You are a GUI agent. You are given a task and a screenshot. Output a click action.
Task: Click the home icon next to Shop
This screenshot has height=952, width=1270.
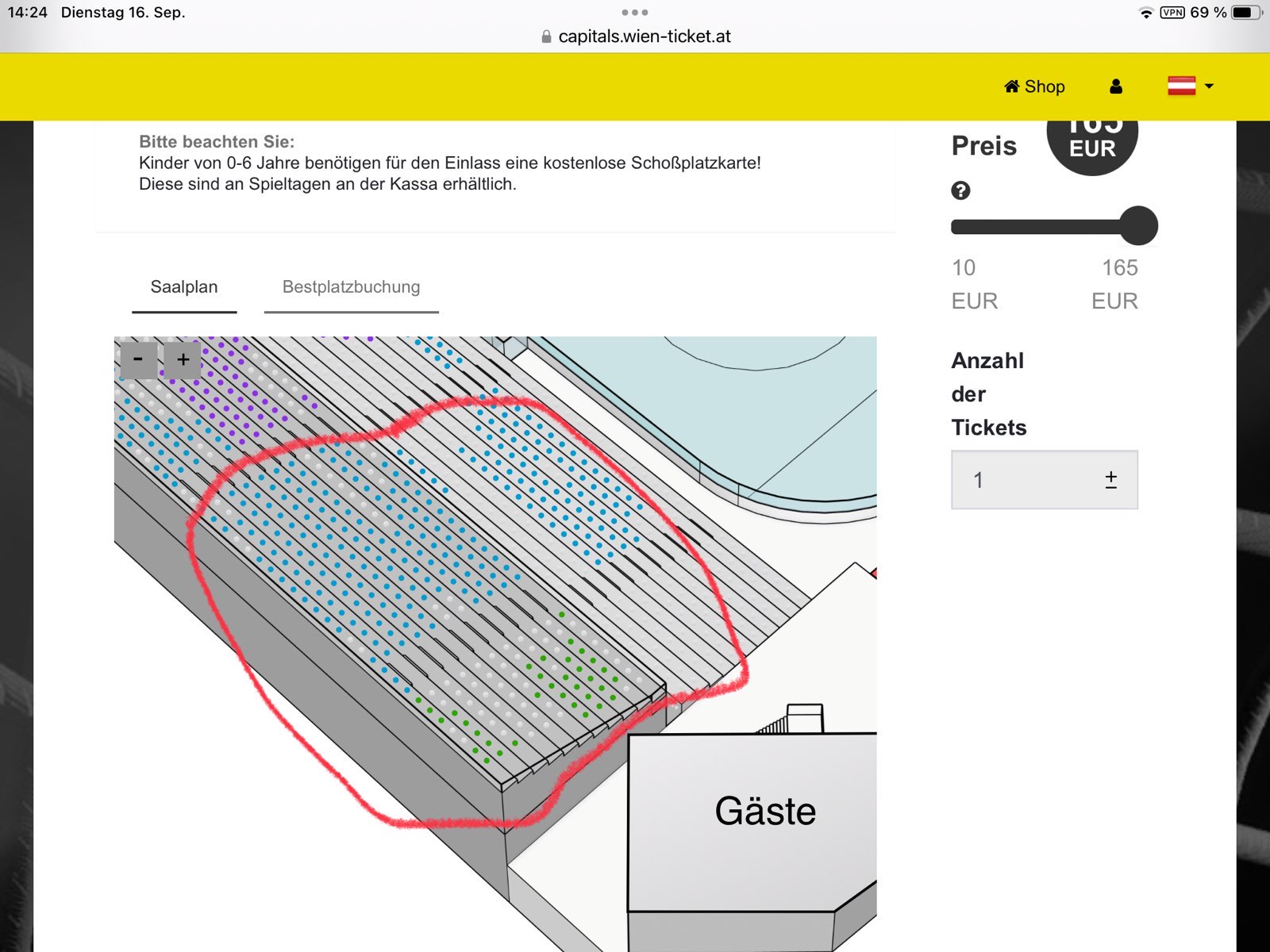tap(1011, 86)
